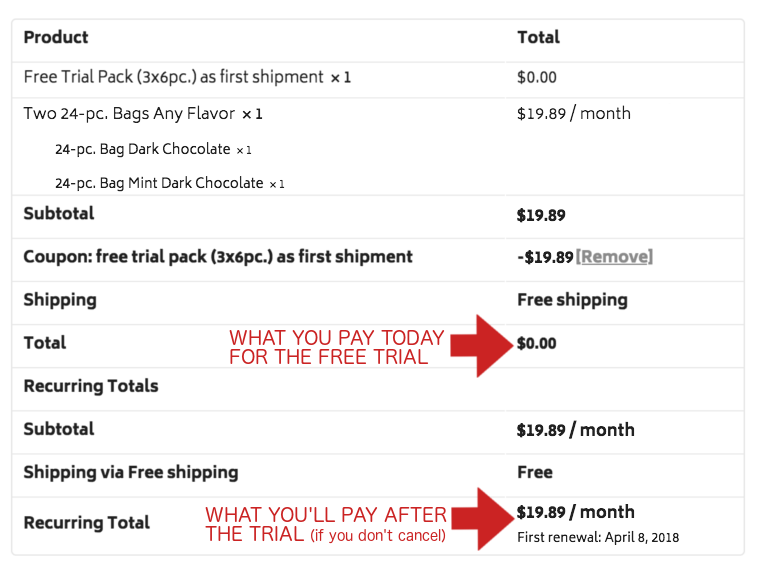This screenshot has height=568, width=757.
Task: Click Free Trial Pack first shipment item
Action: [187, 77]
